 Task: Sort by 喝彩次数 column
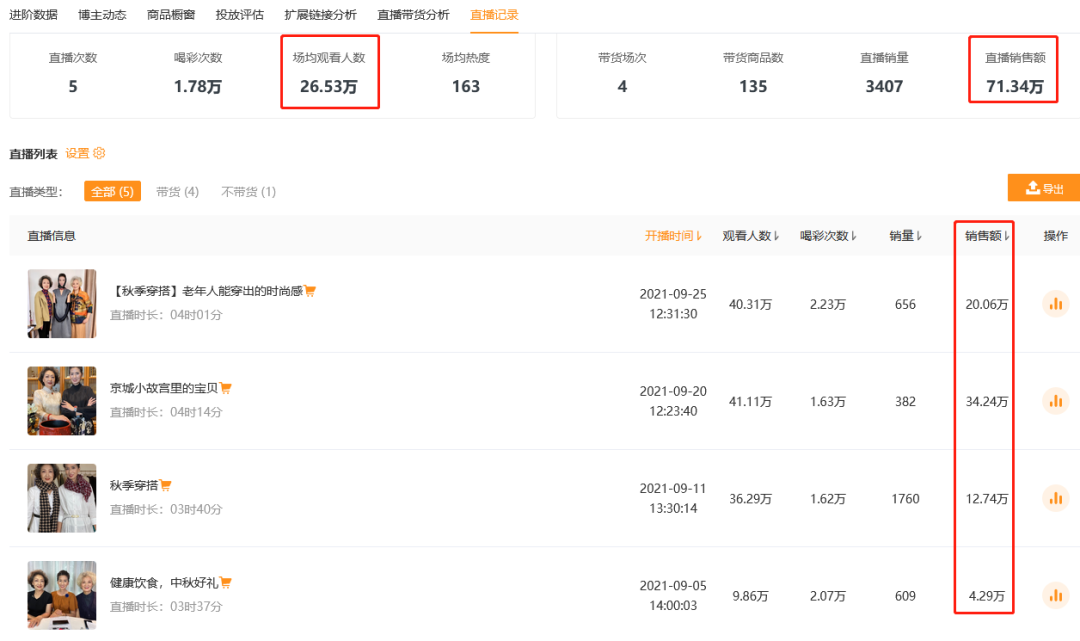click(829, 236)
